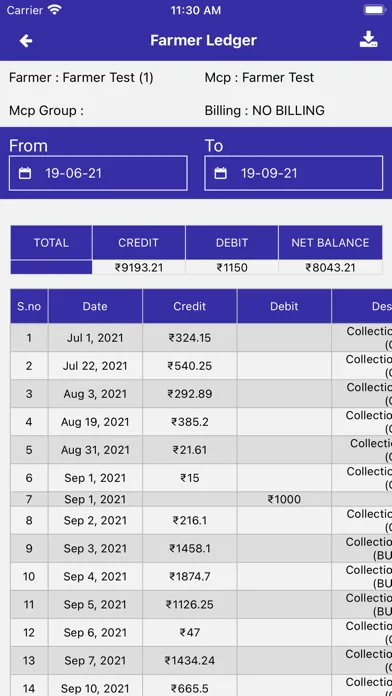Download the ledger with the download icon
This screenshot has height=696, width=392.
tap(368, 40)
